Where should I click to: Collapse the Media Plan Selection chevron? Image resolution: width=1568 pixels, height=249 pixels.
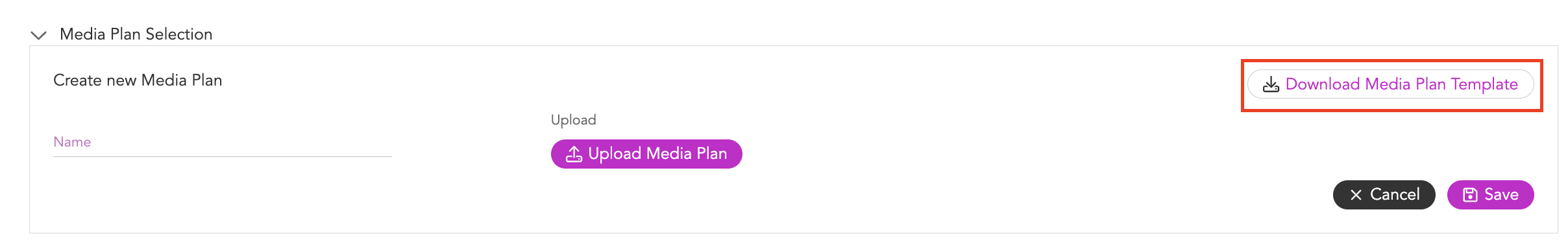point(39,35)
